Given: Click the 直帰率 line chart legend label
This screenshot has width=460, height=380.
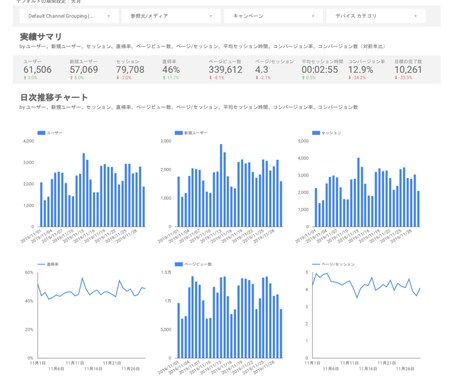Looking at the screenshot, I should point(53,264).
